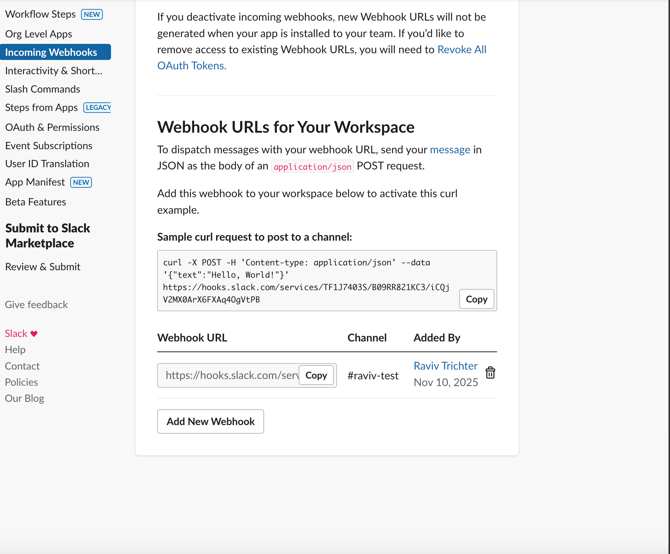This screenshot has width=670, height=554.
Task: Open Workflow Steps in the sidebar
Action: [x=40, y=15]
